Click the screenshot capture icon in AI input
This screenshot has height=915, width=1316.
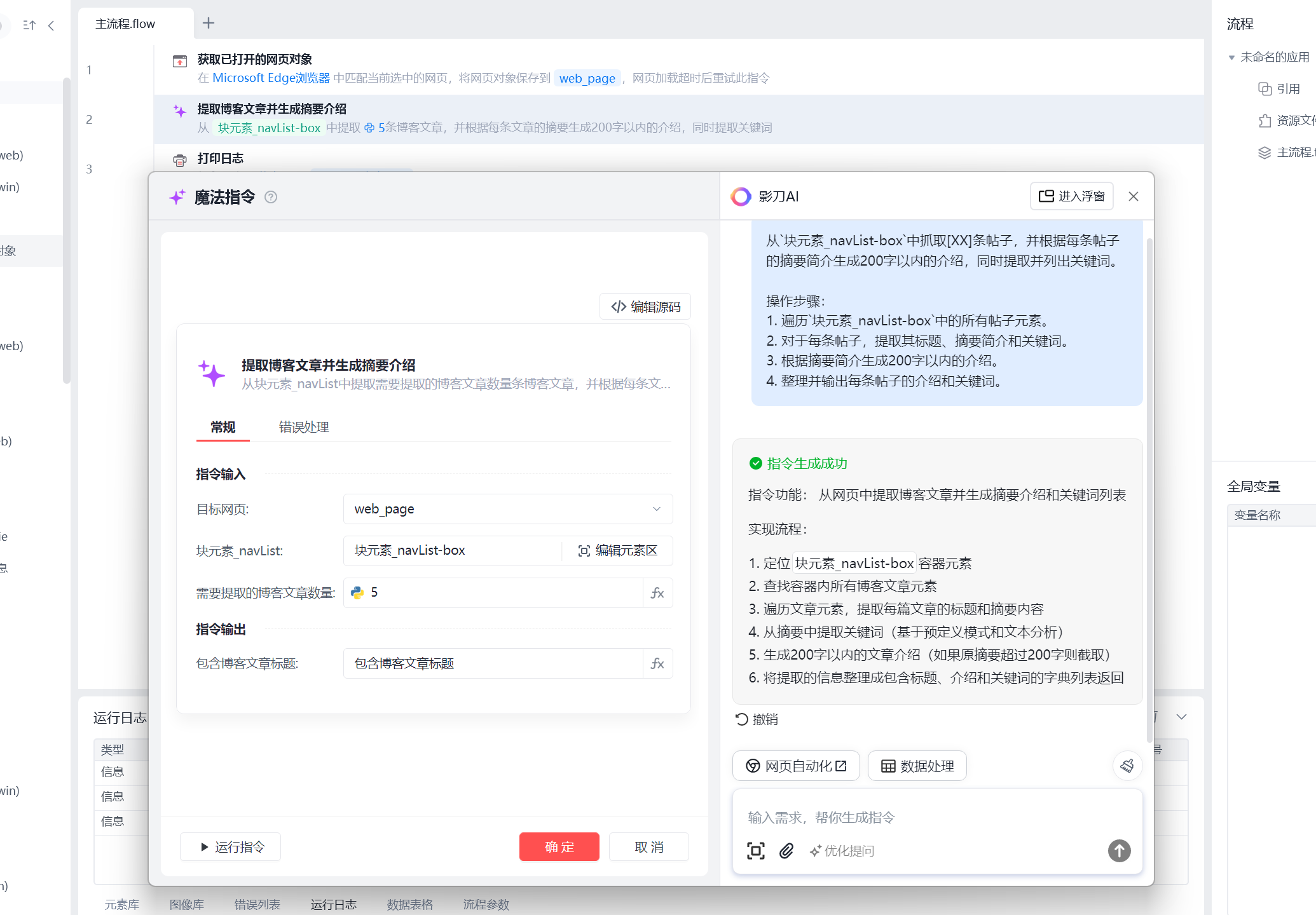[x=755, y=851]
